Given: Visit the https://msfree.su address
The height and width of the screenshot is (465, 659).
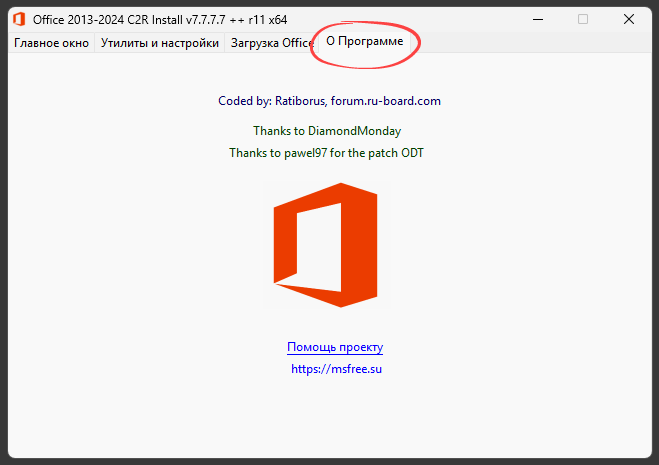Looking at the screenshot, I should (x=337, y=369).
